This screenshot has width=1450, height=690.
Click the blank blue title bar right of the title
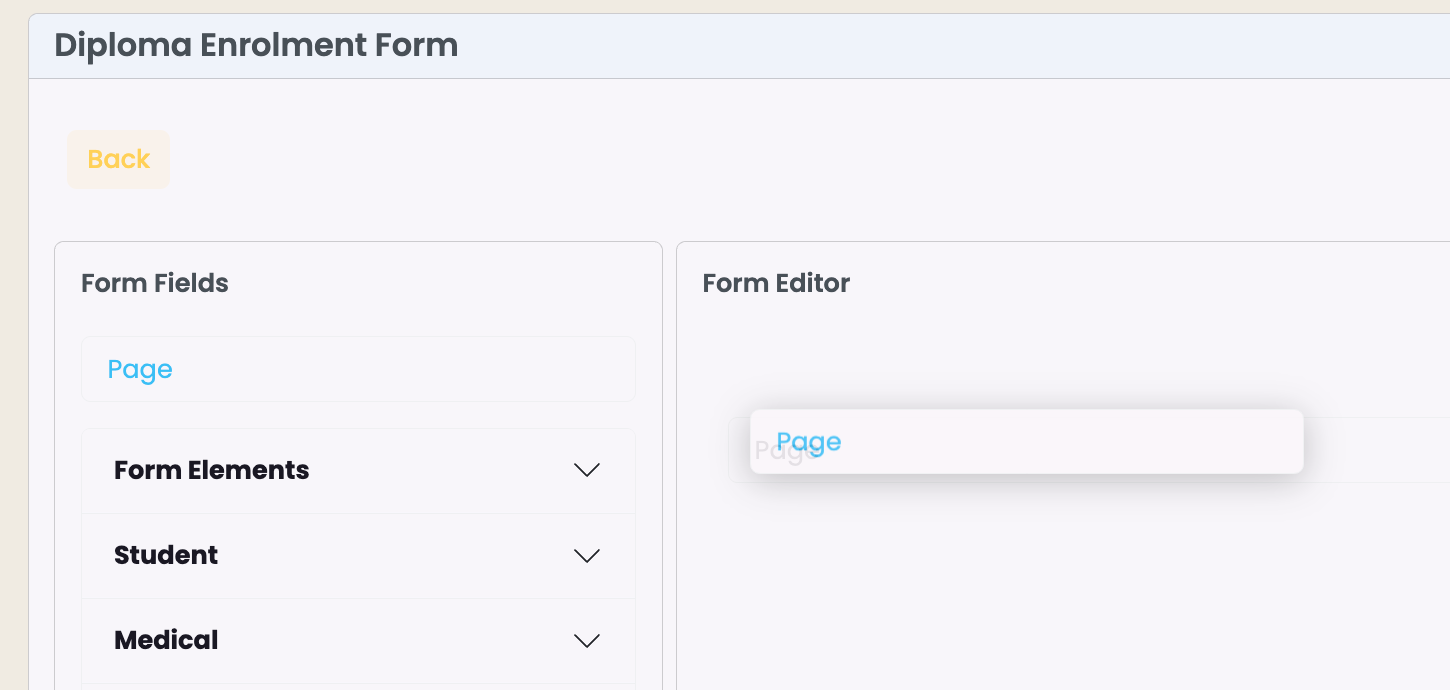point(950,46)
